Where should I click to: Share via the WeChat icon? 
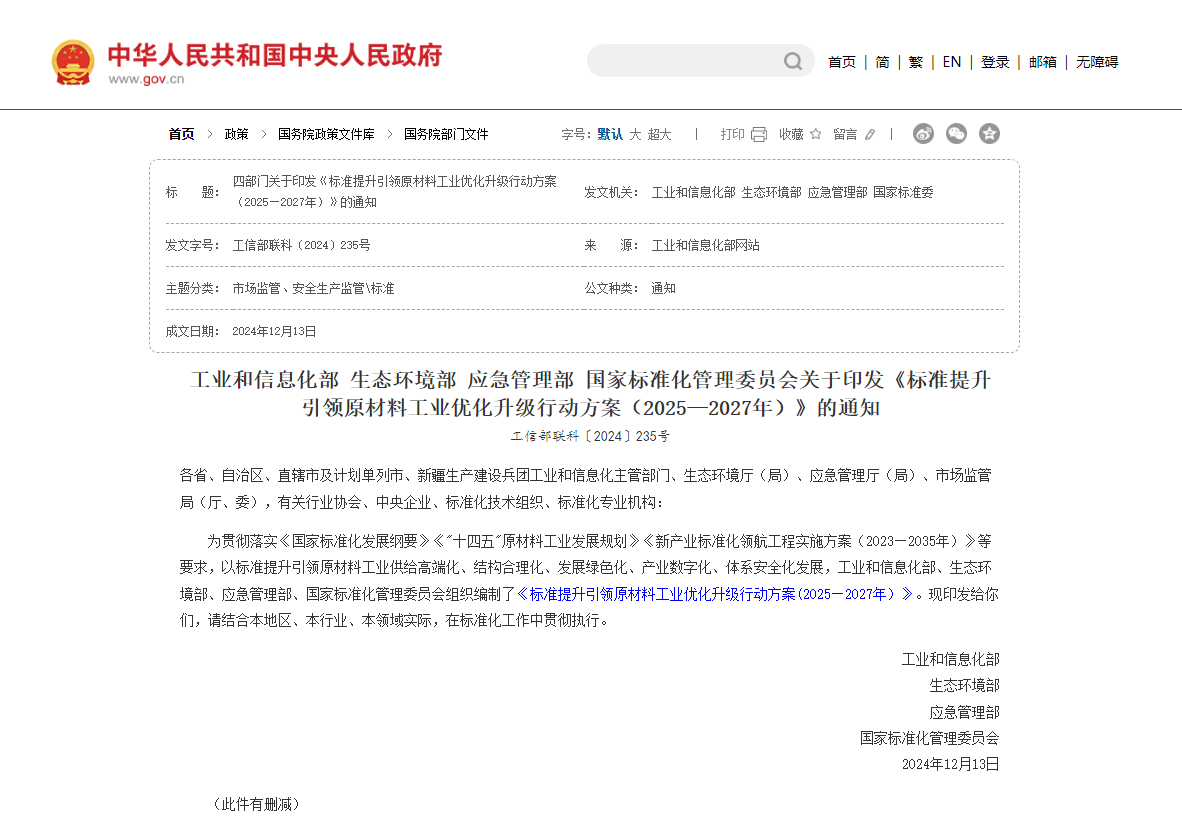coord(957,133)
